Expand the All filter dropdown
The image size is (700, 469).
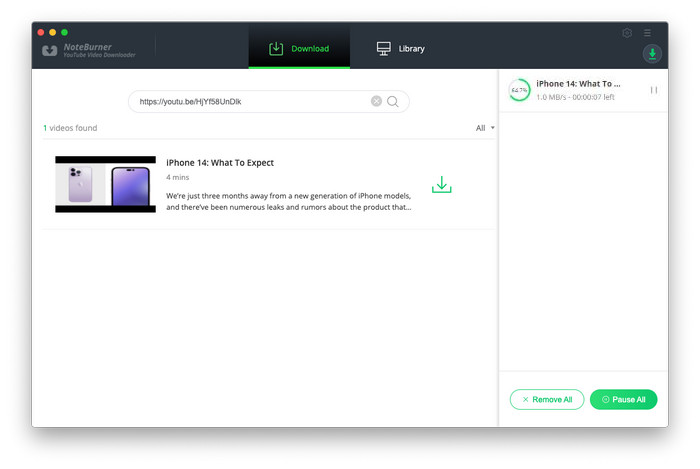485,128
